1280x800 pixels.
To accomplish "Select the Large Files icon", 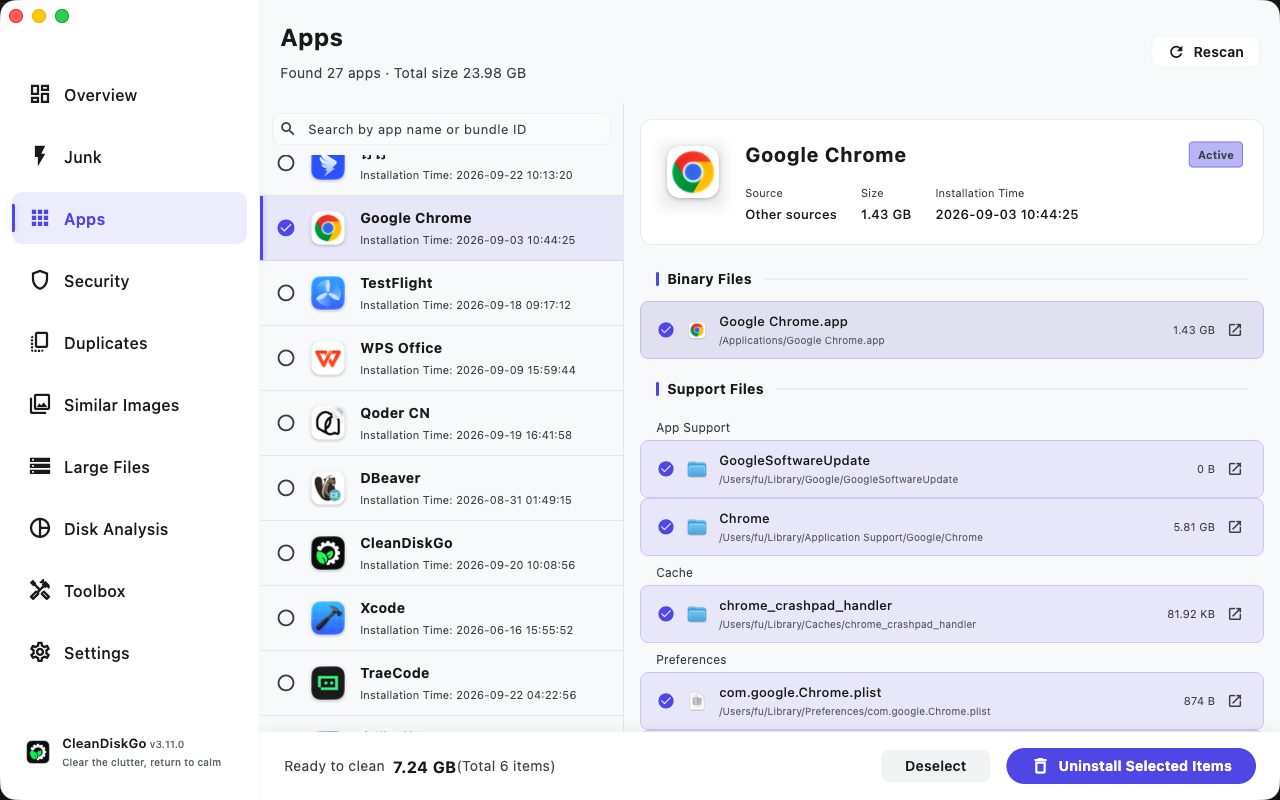I will pyautogui.click(x=40, y=466).
